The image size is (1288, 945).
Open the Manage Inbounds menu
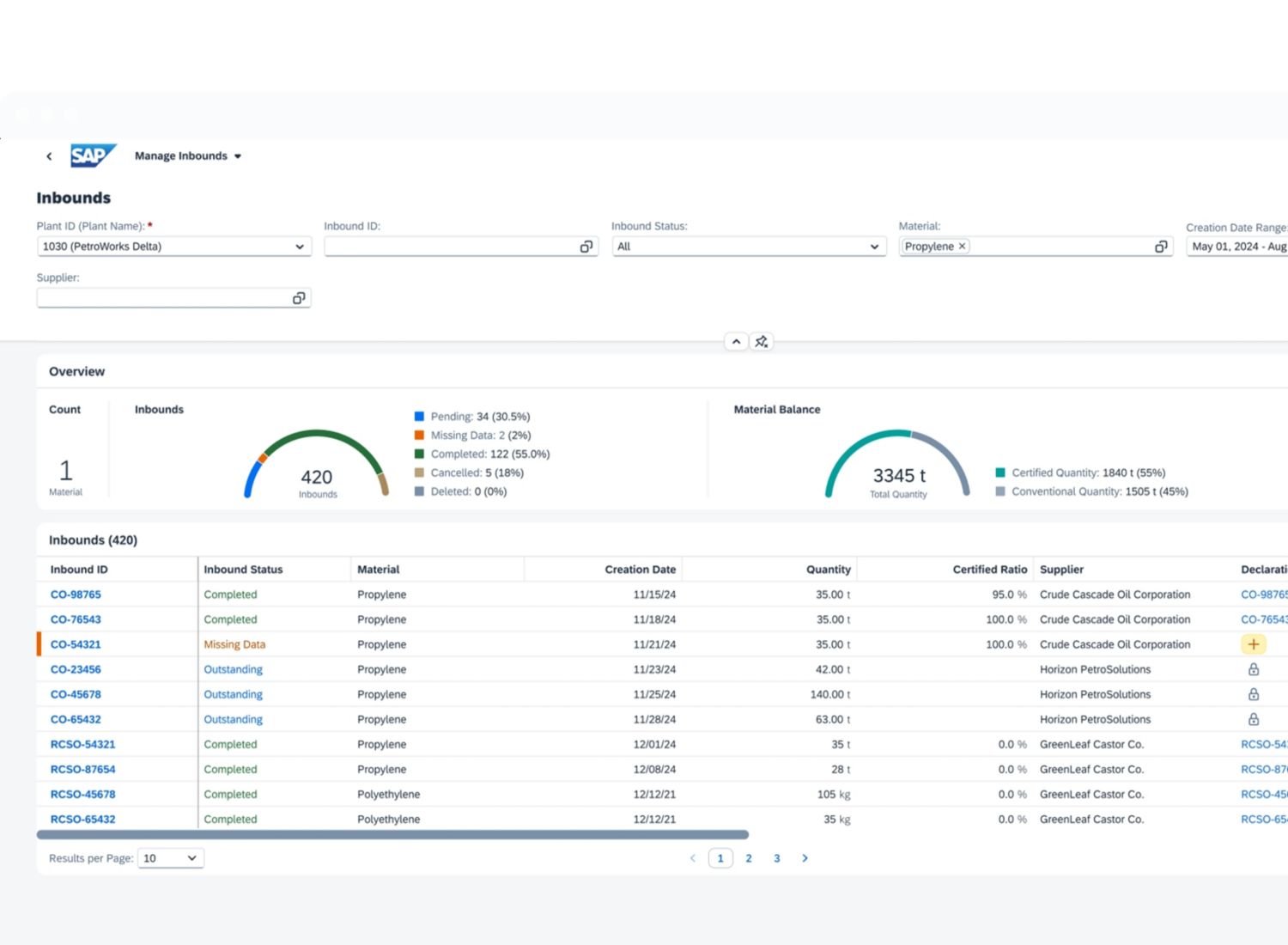click(188, 156)
